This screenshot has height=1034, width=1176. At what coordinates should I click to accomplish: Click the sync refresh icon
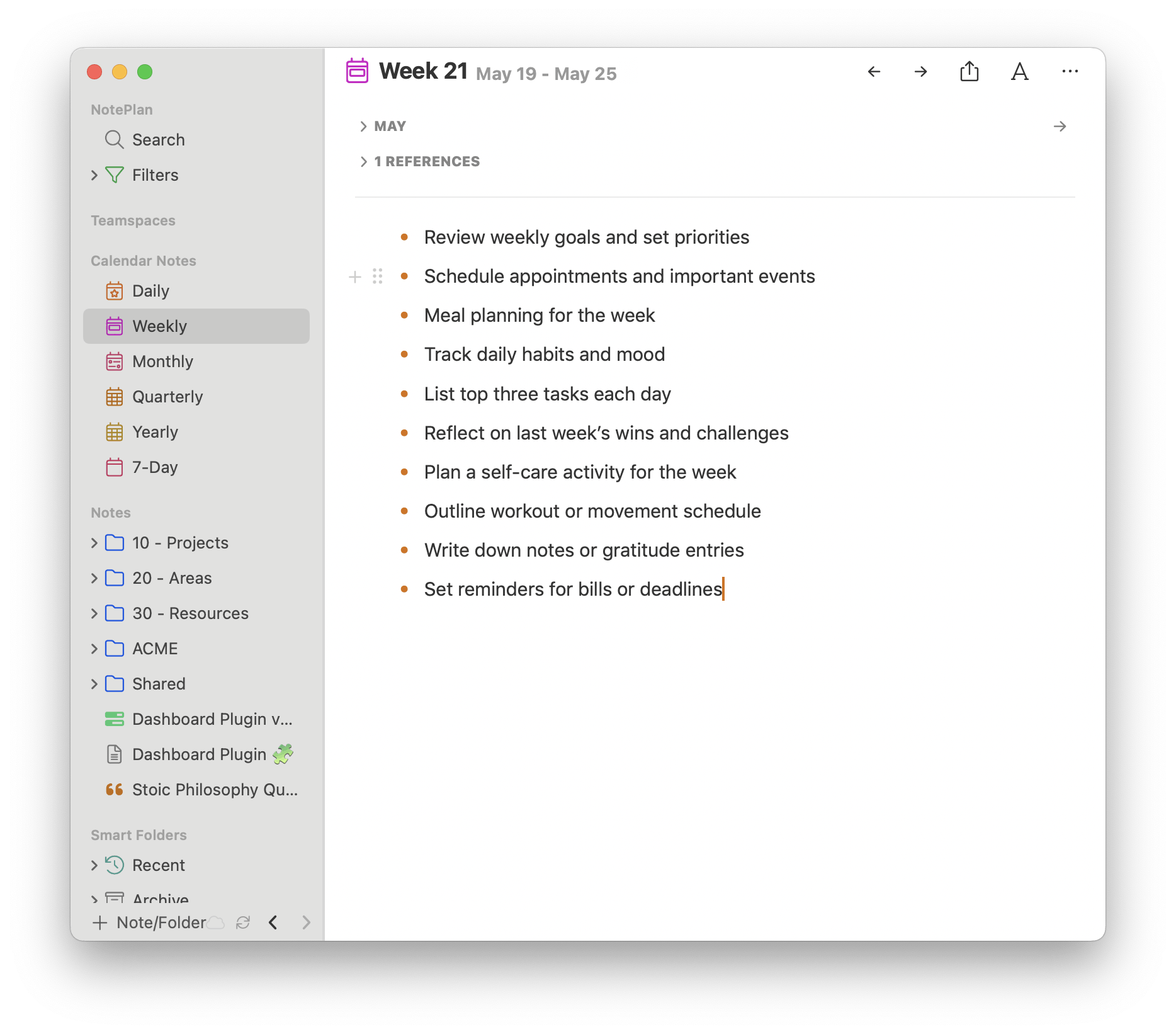click(243, 923)
